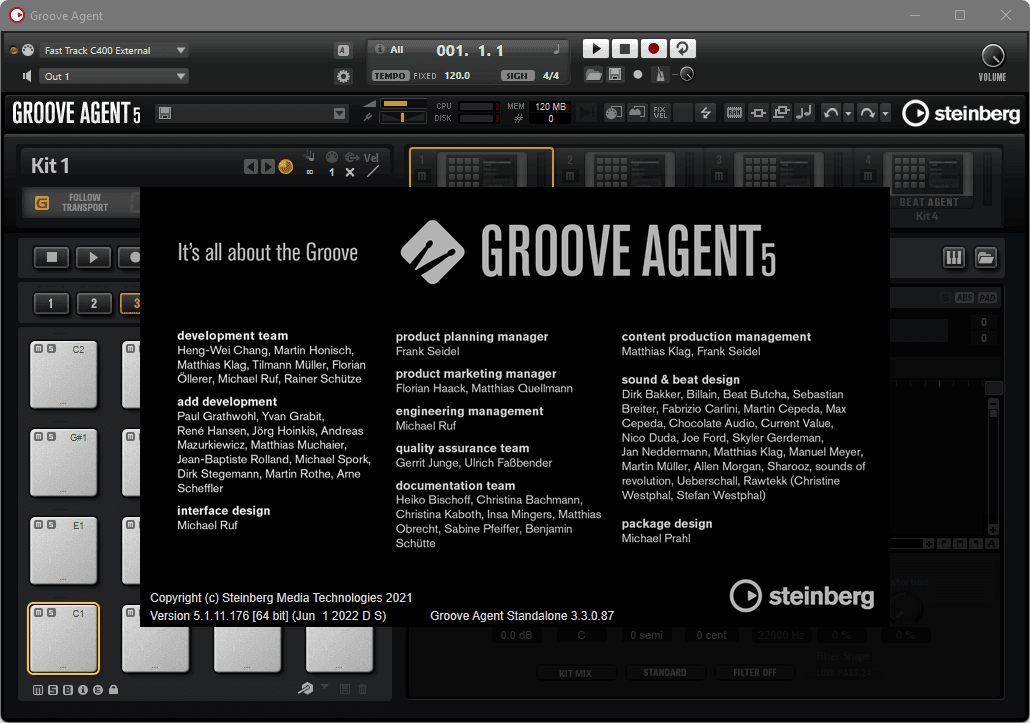Open the settings gear icon
The height and width of the screenshot is (723, 1030).
pos(343,76)
